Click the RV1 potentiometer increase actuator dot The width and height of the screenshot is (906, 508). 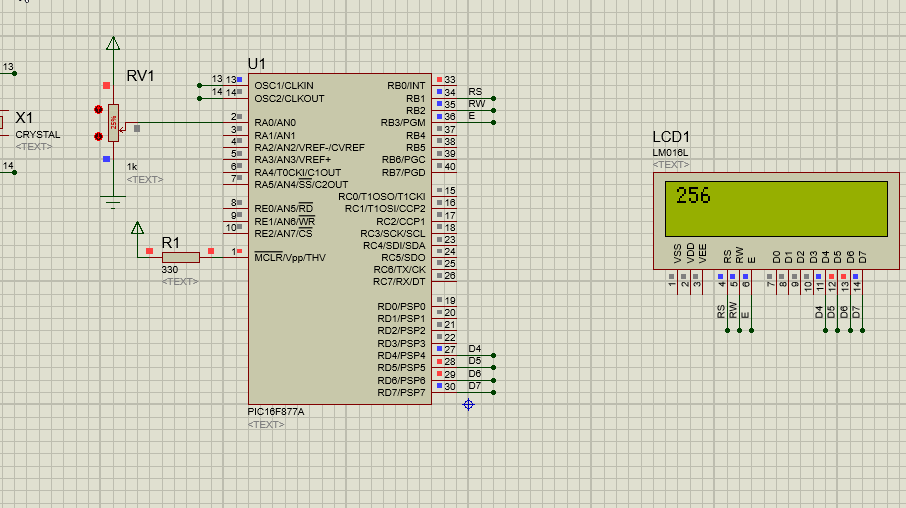[98, 109]
